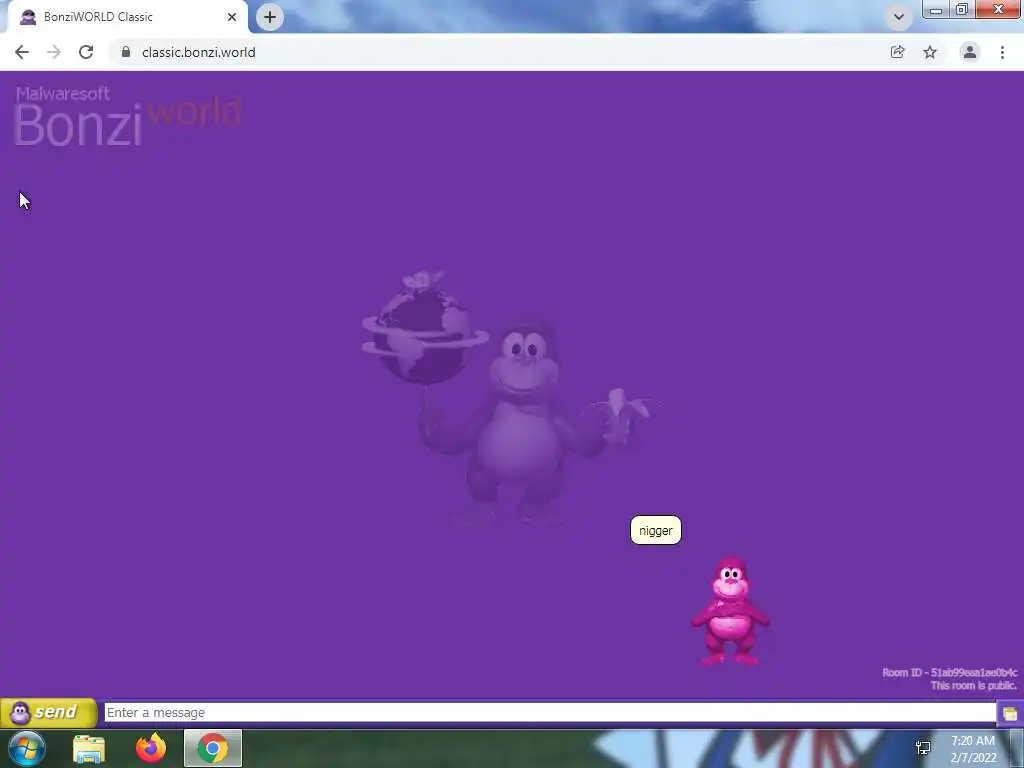Click 'This room is public.' text

974,686
